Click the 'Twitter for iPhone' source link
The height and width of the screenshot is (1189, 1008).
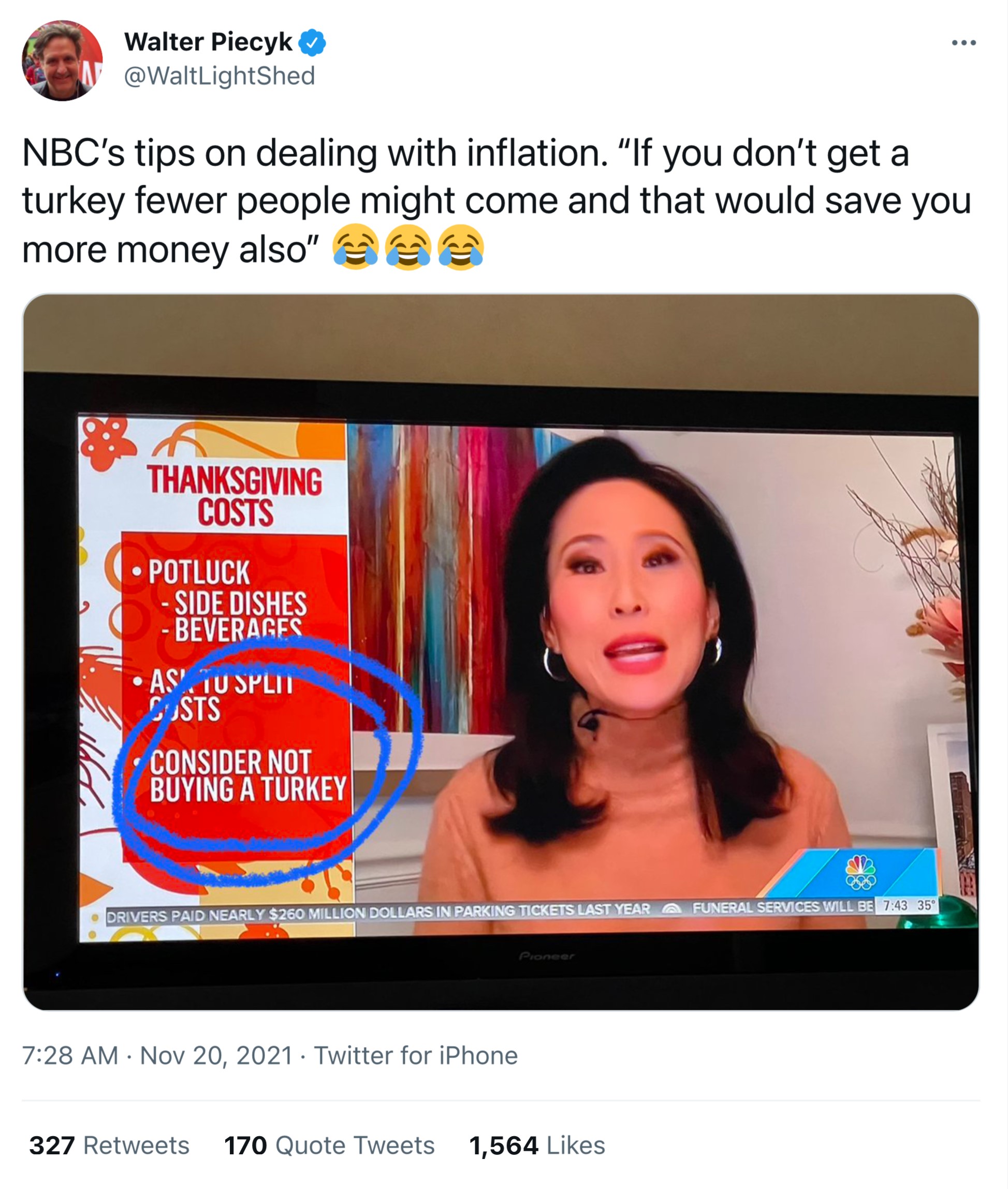[x=415, y=1055]
